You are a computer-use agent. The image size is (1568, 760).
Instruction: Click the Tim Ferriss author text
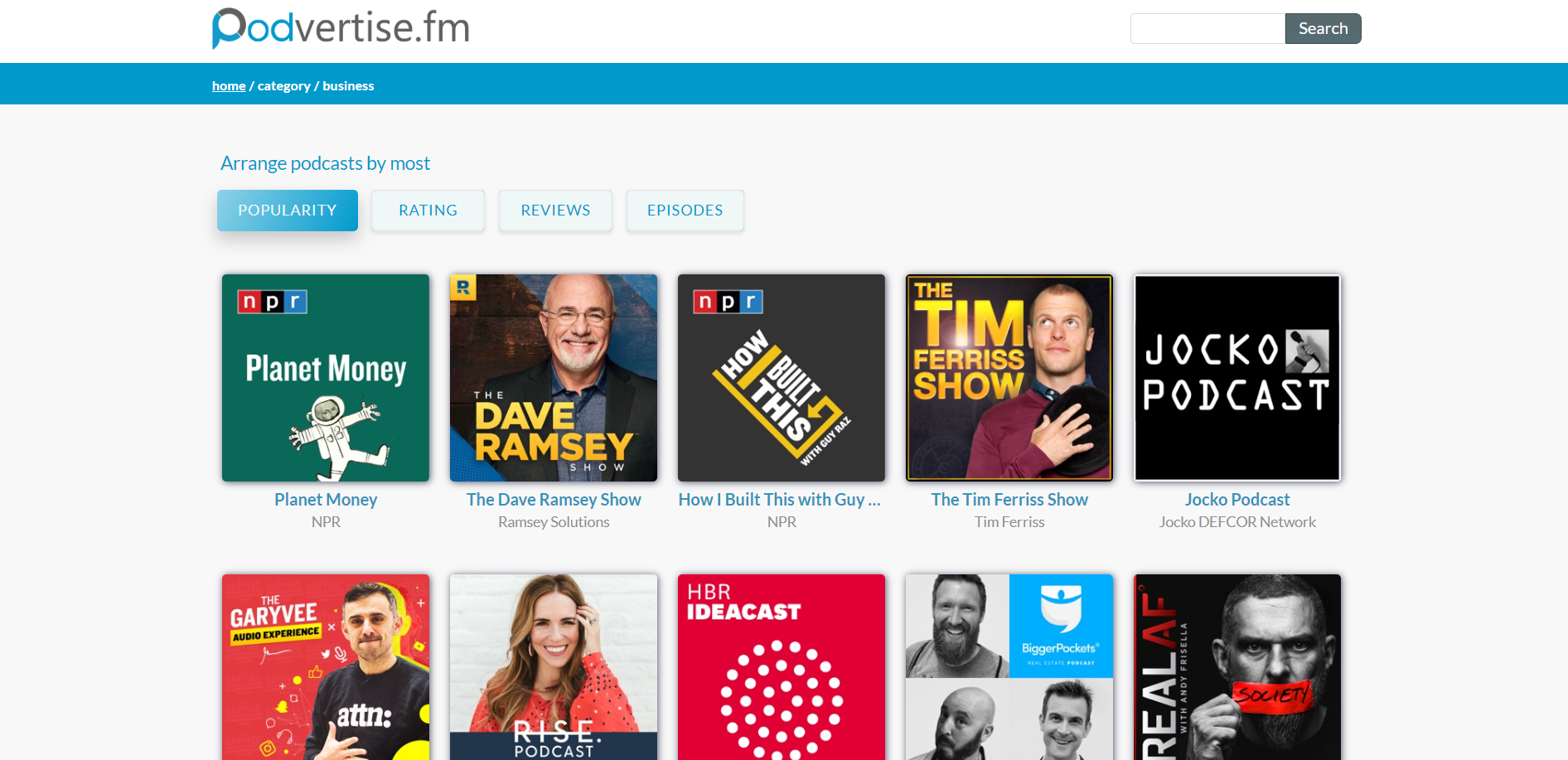(x=1009, y=522)
